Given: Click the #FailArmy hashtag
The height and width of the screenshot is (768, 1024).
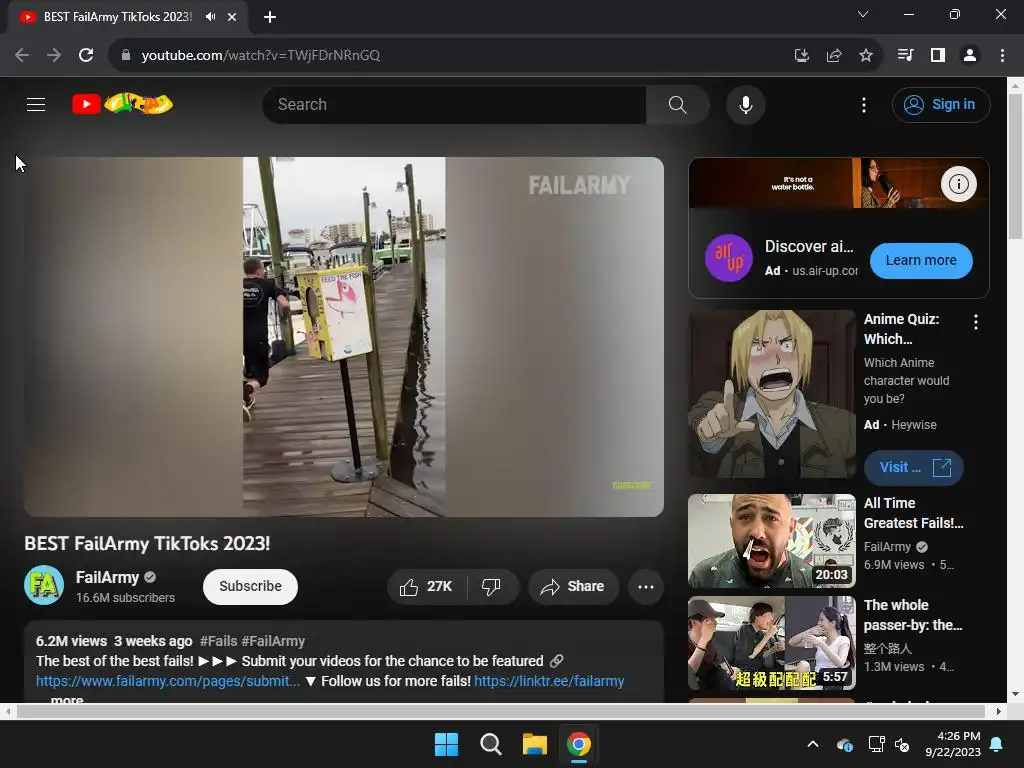Looking at the screenshot, I should click(273, 641).
